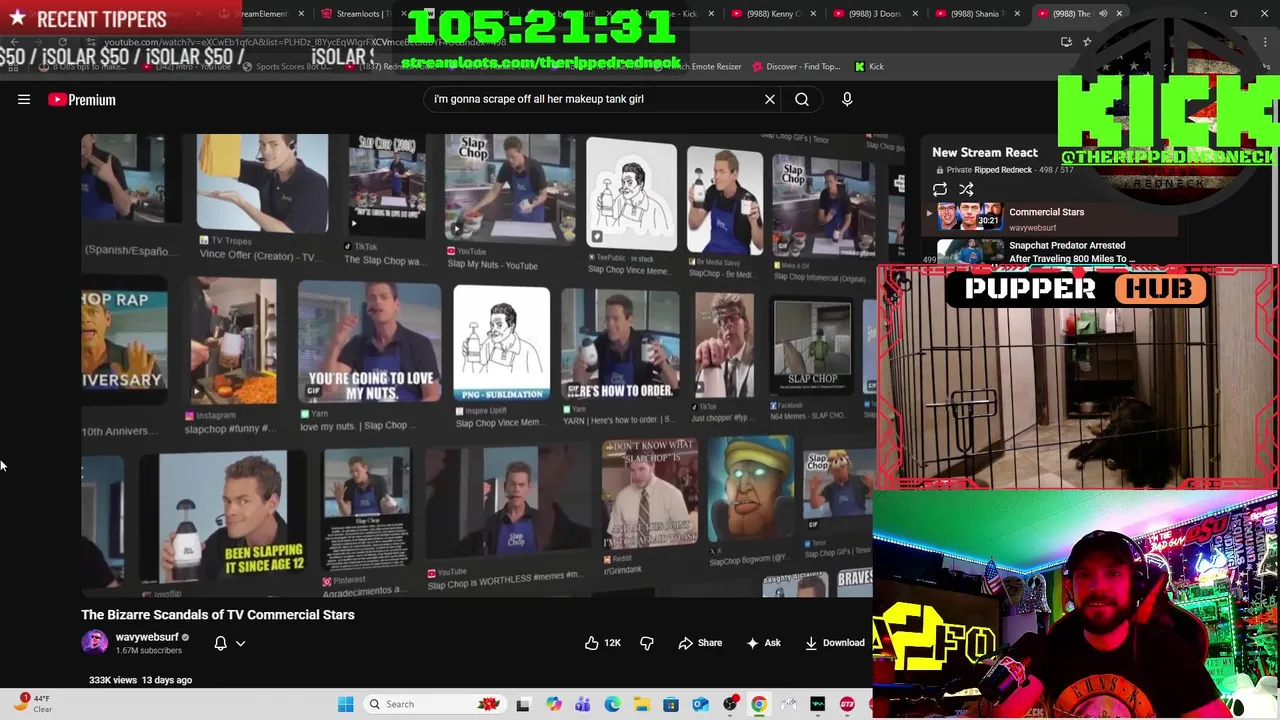
Task: Click the "Been slapping it since age 12" image
Action: pyautogui.click(x=222, y=514)
